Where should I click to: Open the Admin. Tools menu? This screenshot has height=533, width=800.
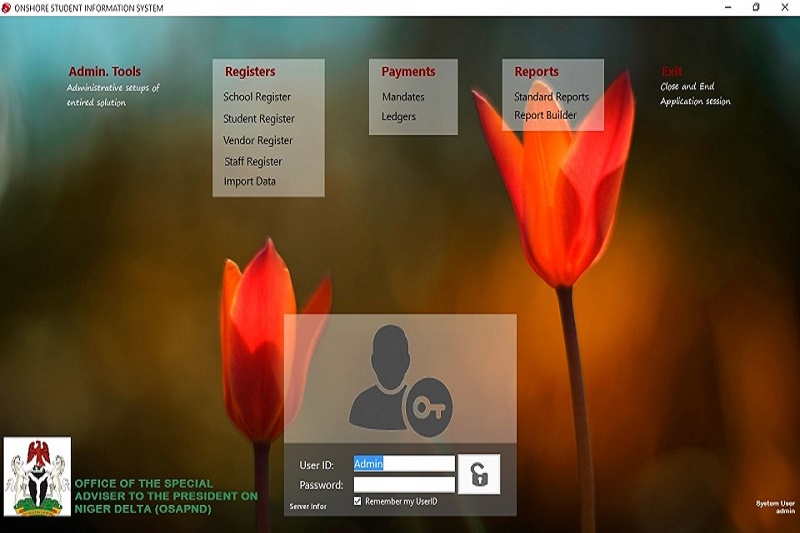[x=105, y=72]
